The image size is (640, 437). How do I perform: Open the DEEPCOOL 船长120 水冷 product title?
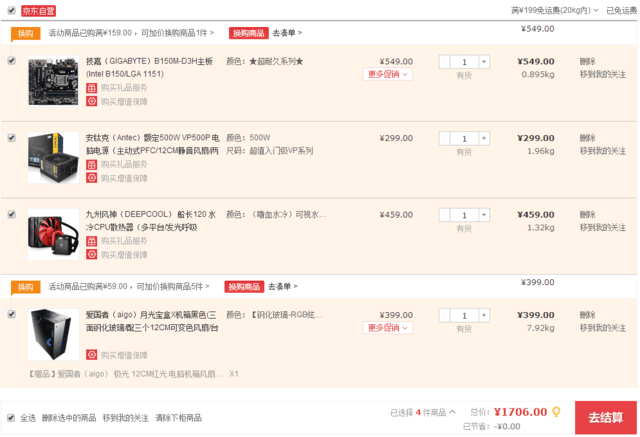(x=151, y=221)
